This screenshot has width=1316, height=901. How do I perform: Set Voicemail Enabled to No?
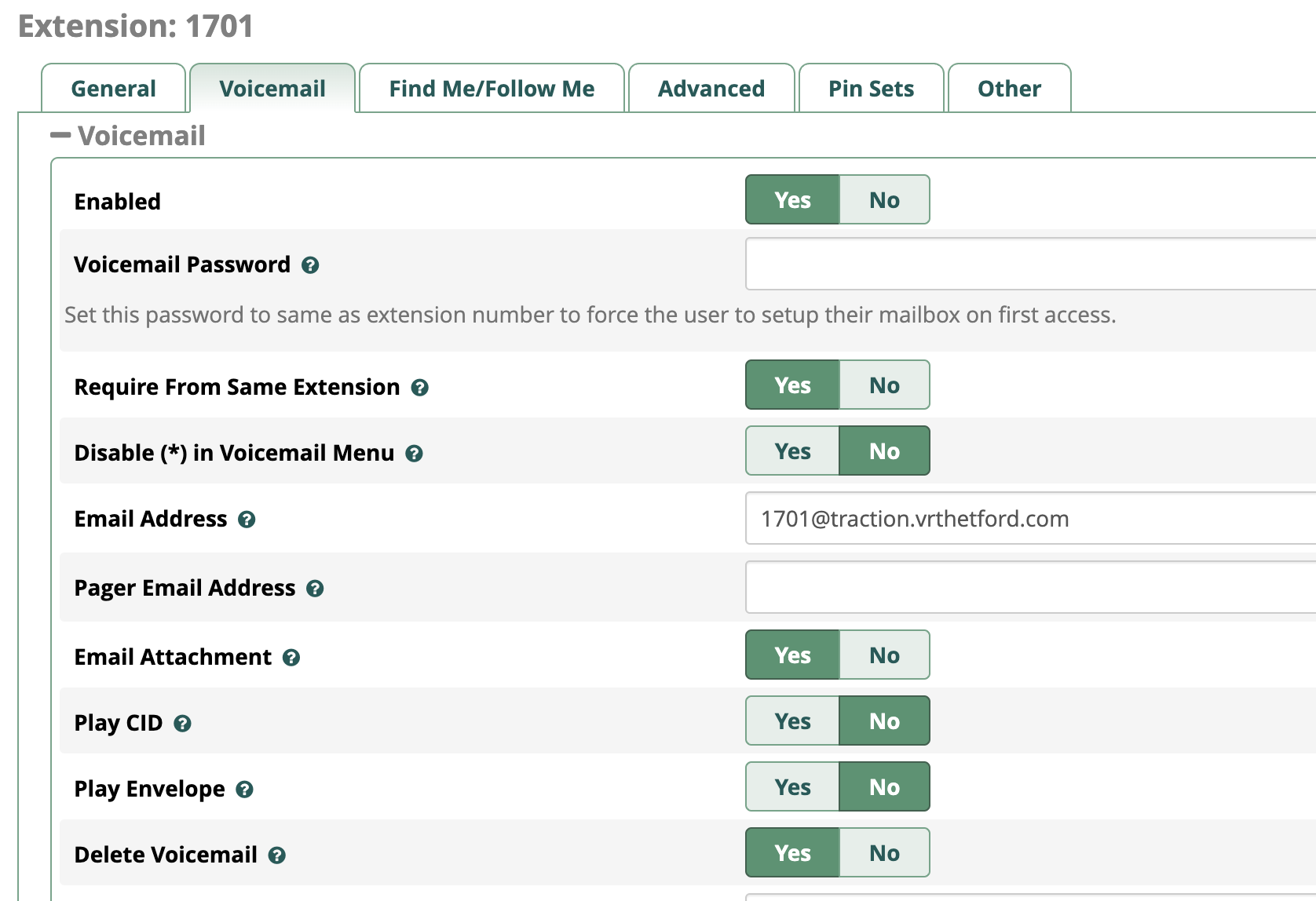pos(884,200)
